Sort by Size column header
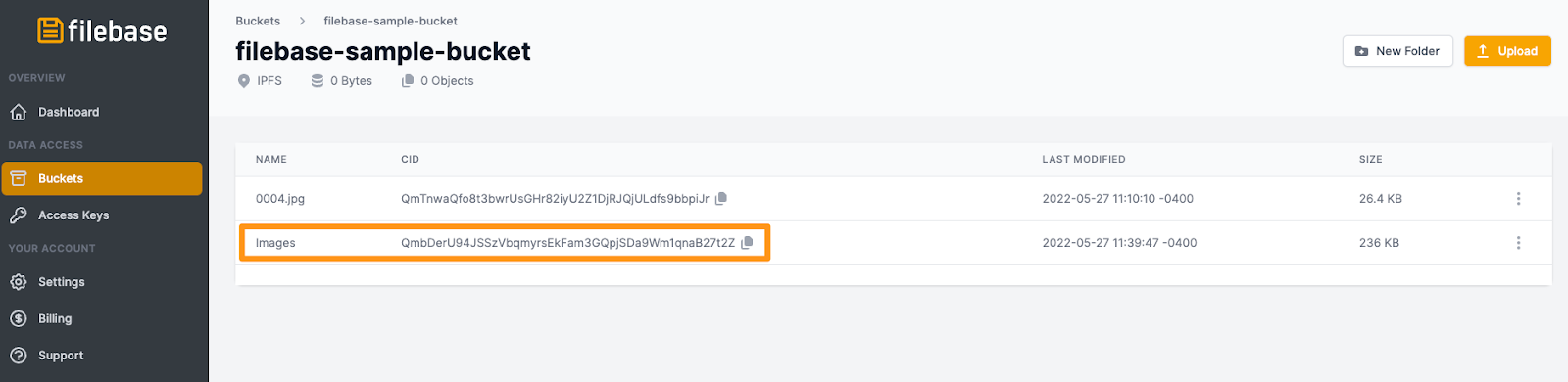 tap(1371, 159)
